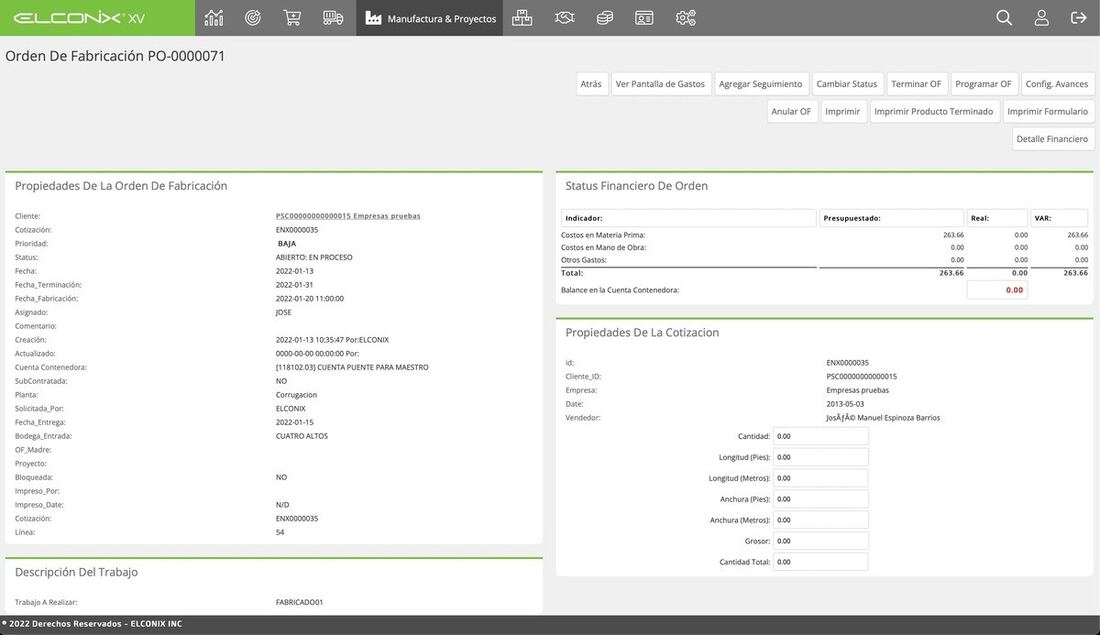Click Programar OF button
The height and width of the screenshot is (635, 1100).
[984, 84]
